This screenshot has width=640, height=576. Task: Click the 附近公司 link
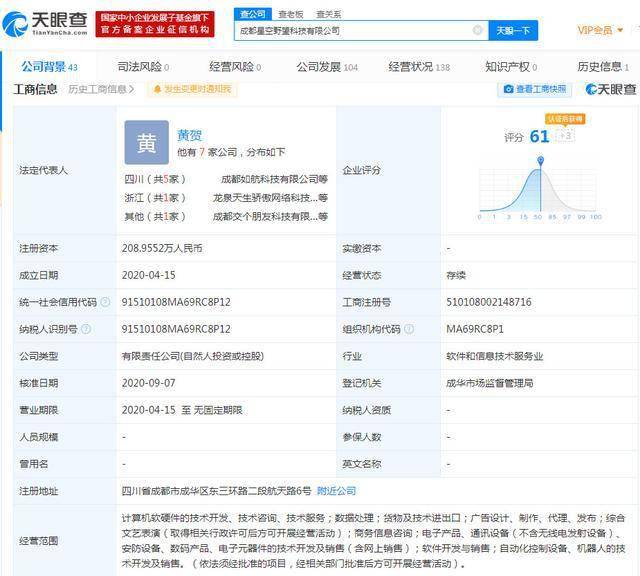point(336,491)
